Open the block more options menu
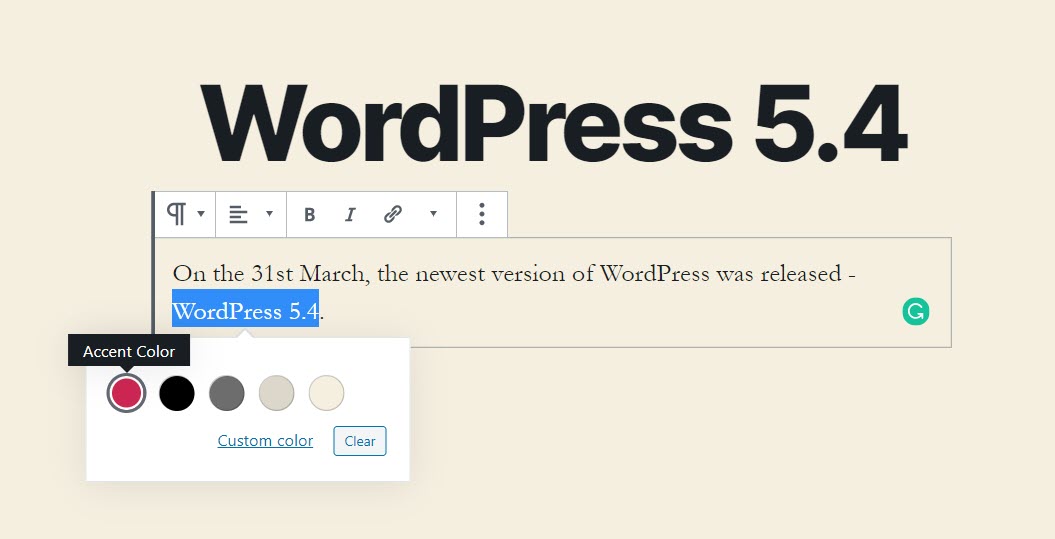 [482, 214]
